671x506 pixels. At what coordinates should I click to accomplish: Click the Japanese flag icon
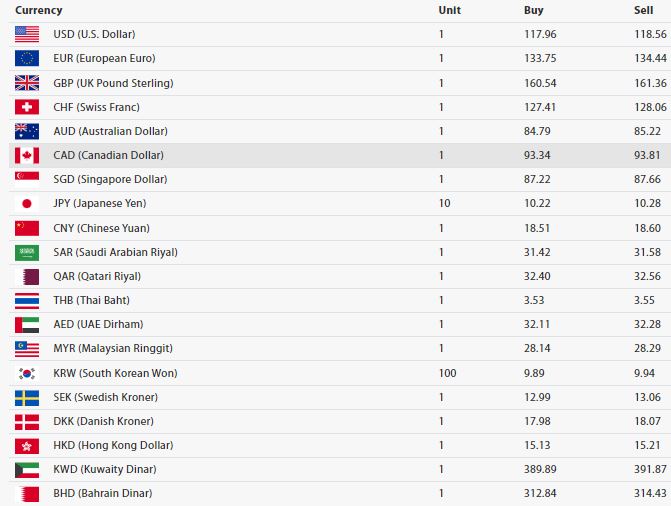click(27, 203)
